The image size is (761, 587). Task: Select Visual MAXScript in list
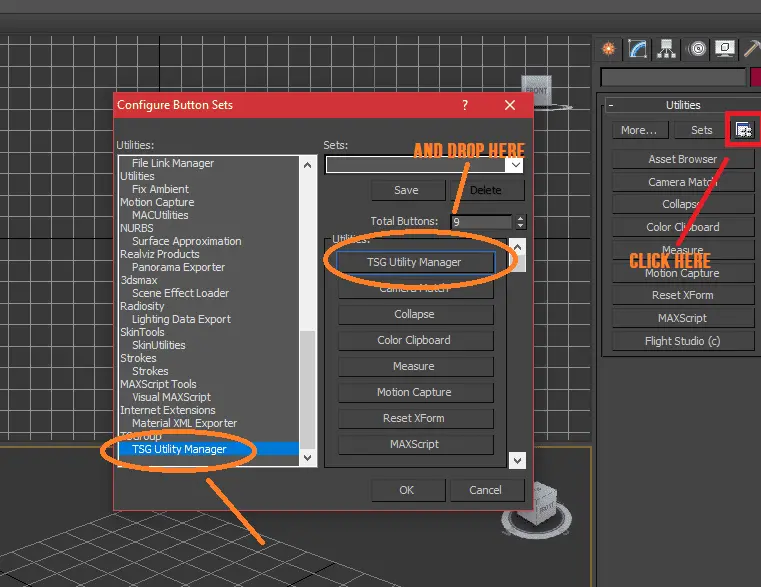point(172,397)
